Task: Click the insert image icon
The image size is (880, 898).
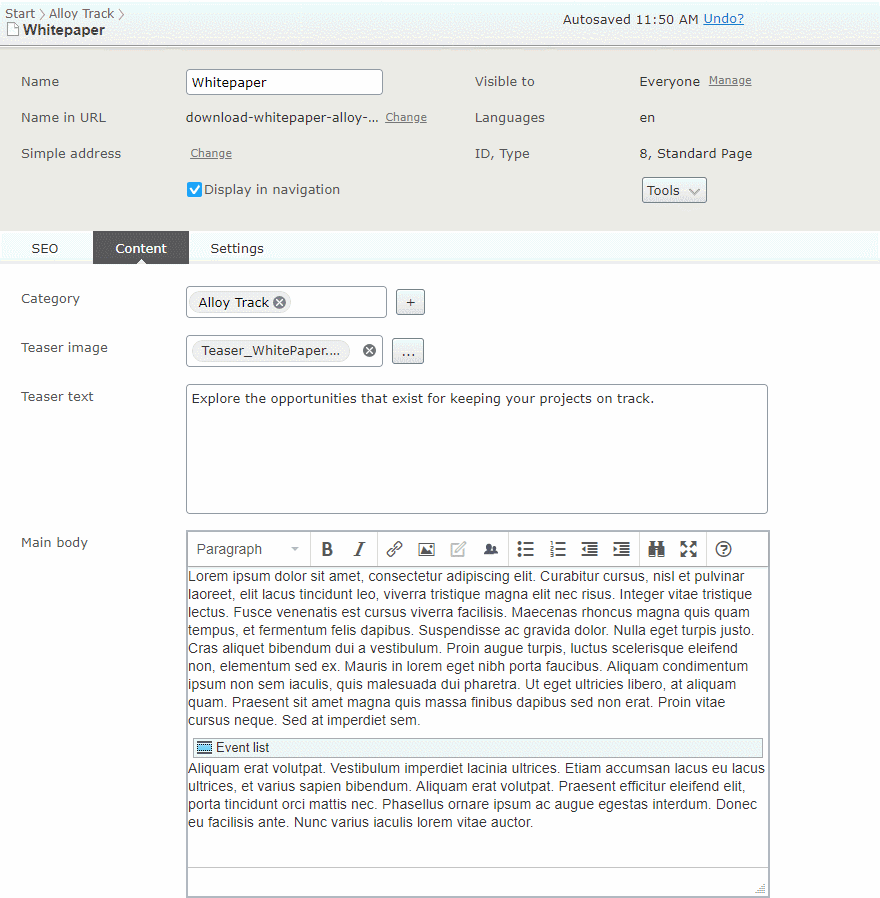Action: pos(426,549)
